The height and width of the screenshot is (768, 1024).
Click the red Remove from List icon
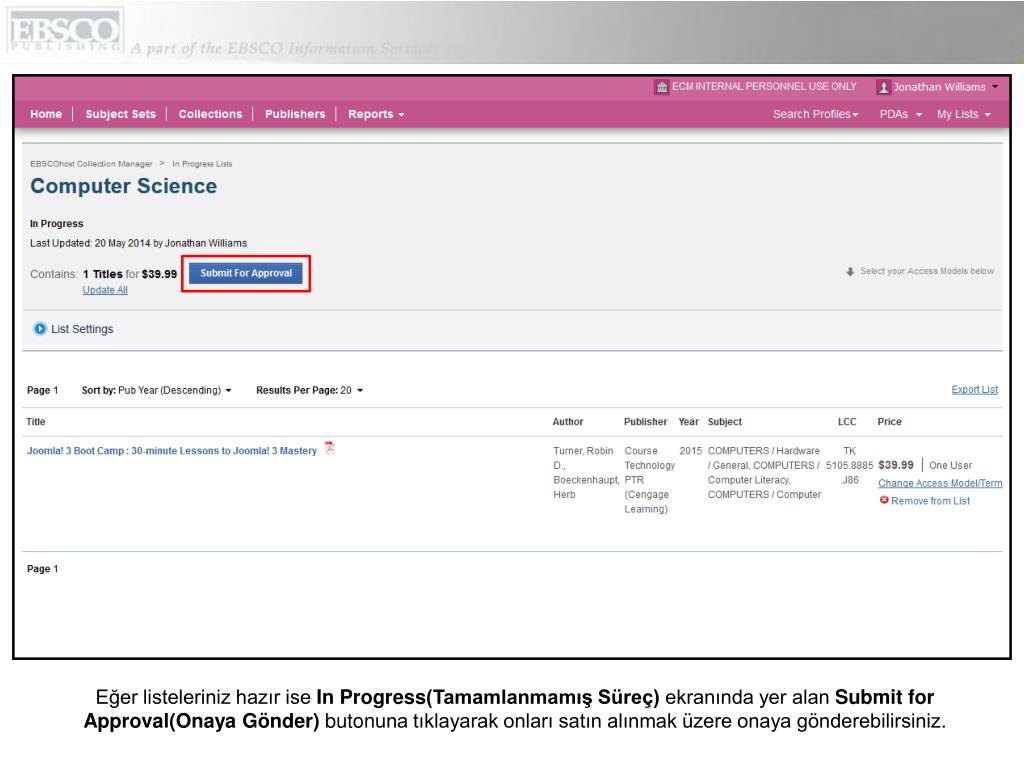click(884, 500)
